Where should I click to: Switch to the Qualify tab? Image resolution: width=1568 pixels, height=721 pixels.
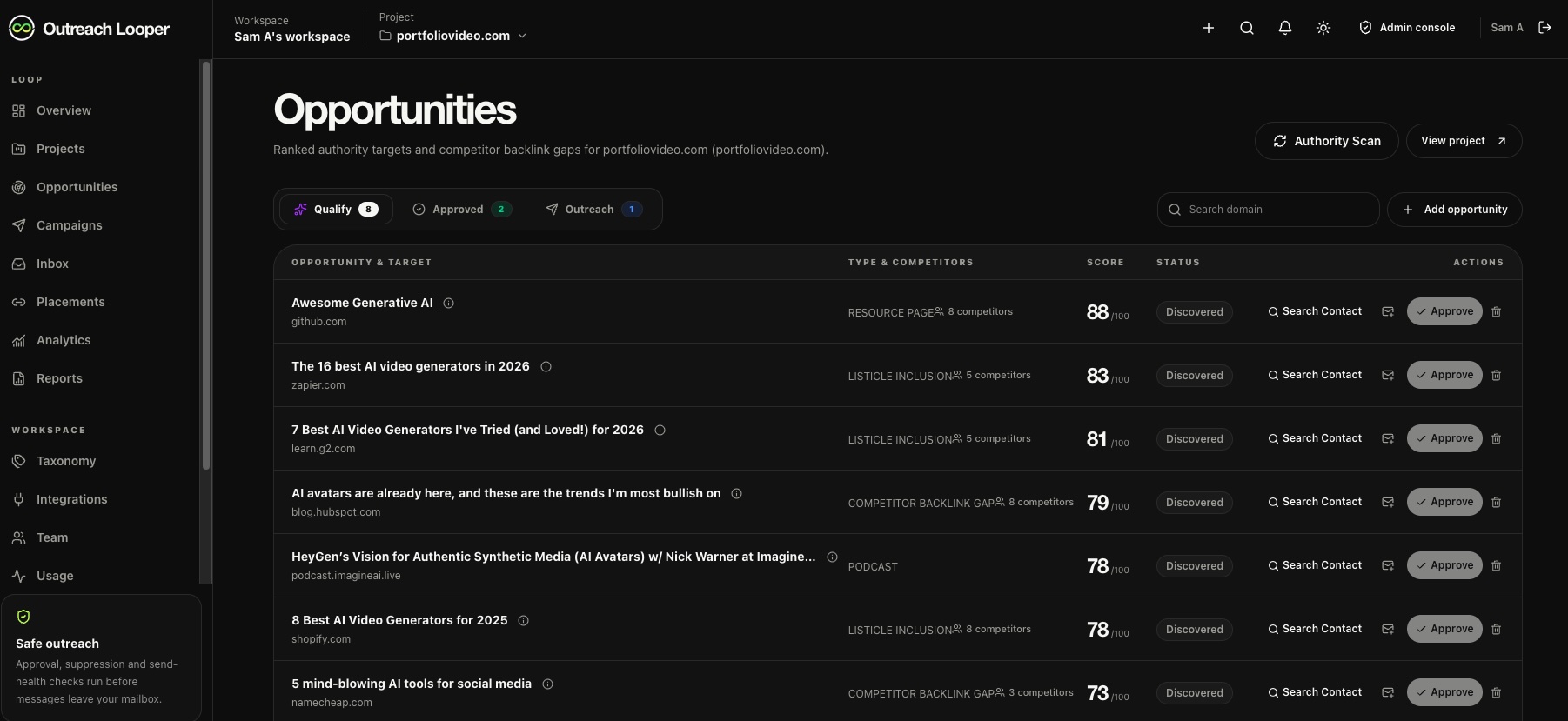[336, 210]
